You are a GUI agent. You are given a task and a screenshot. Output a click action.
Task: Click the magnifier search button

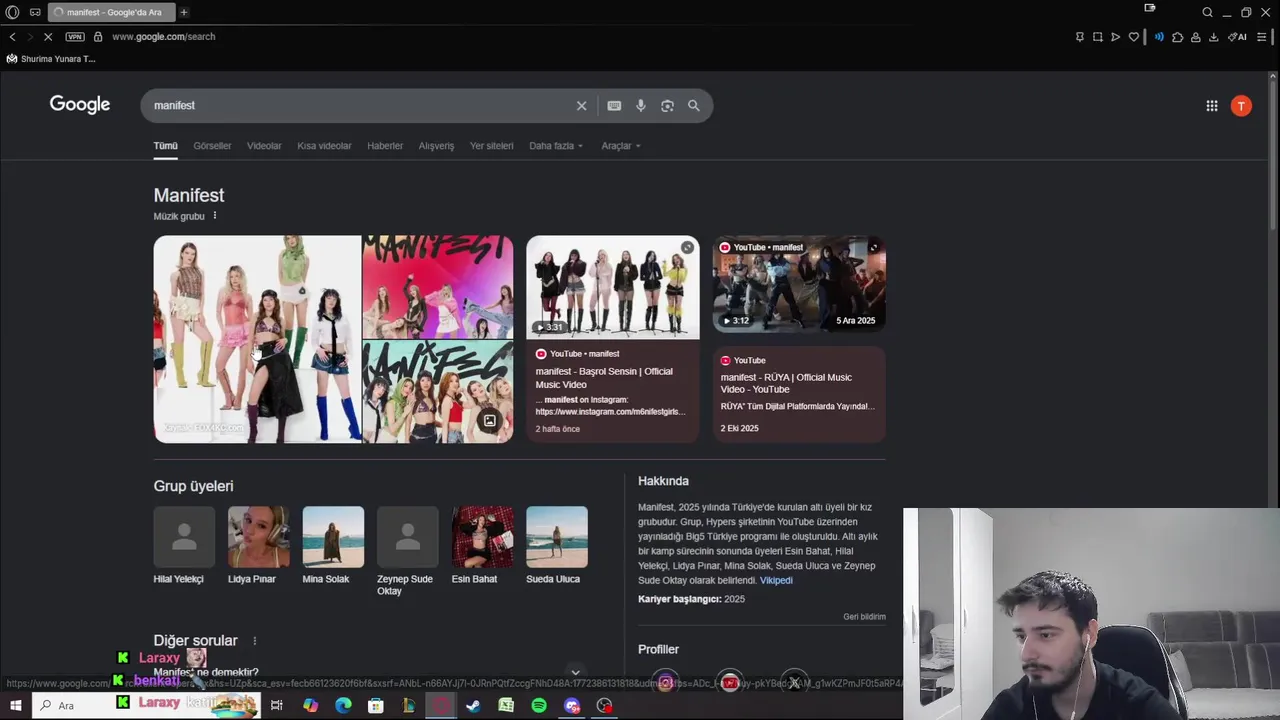[x=694, y=105]
